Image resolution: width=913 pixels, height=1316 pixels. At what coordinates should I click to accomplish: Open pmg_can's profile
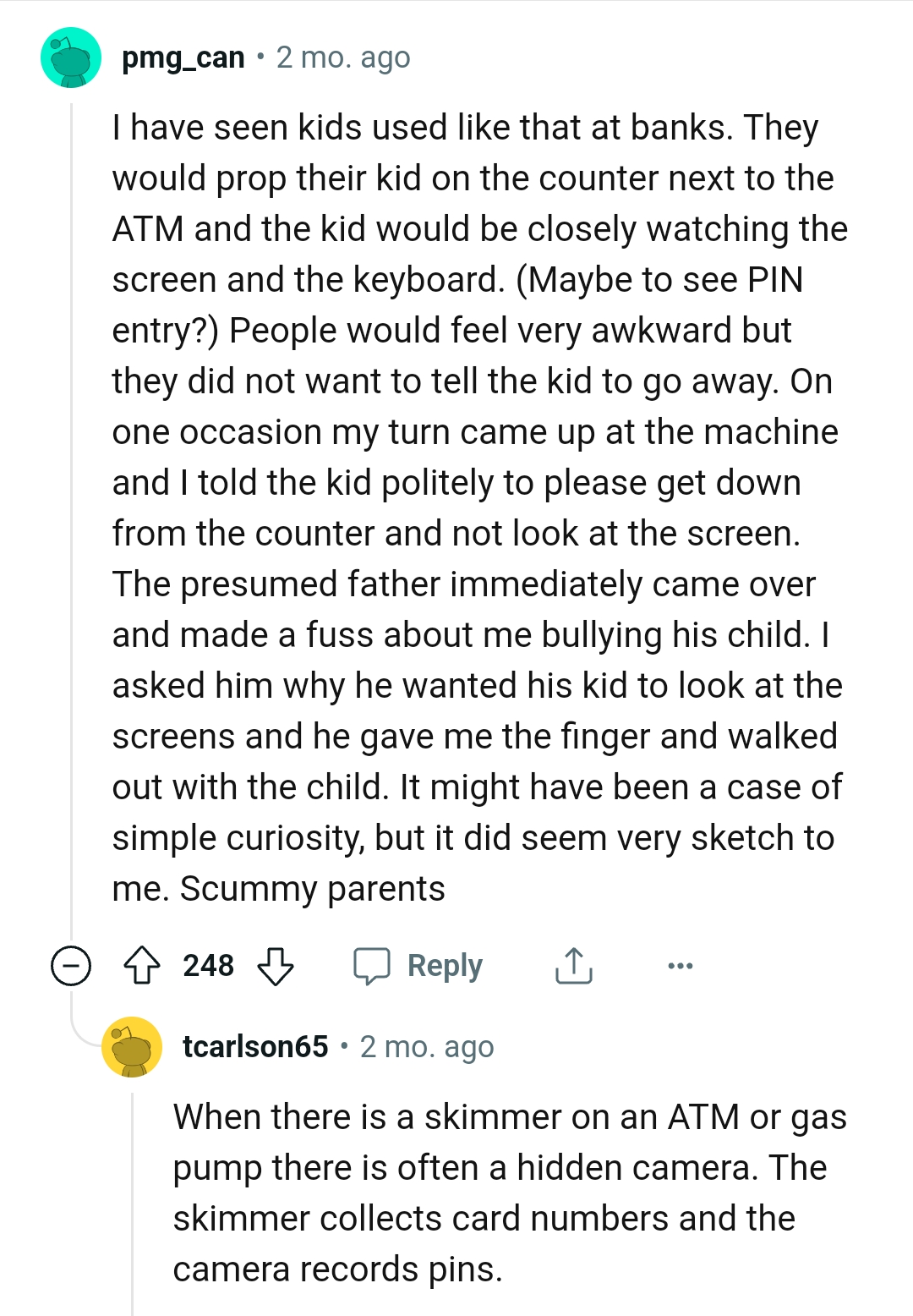(183, 58)
